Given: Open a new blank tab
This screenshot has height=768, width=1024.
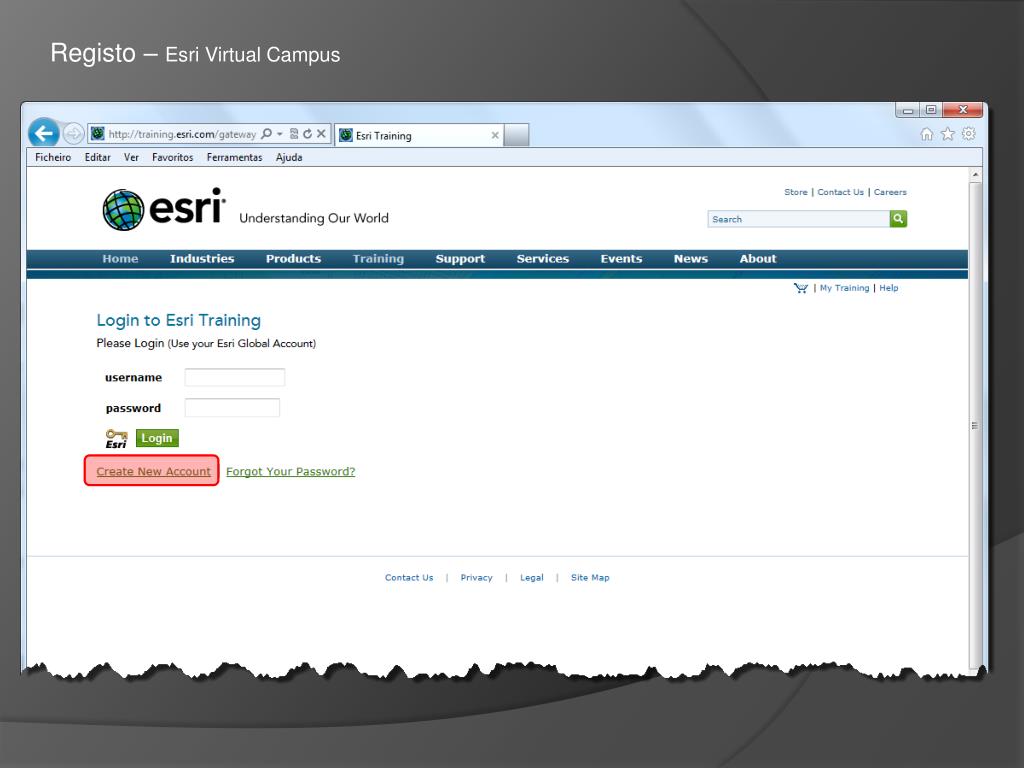Looking at the screenshot, I should click(x=516, y=135).
